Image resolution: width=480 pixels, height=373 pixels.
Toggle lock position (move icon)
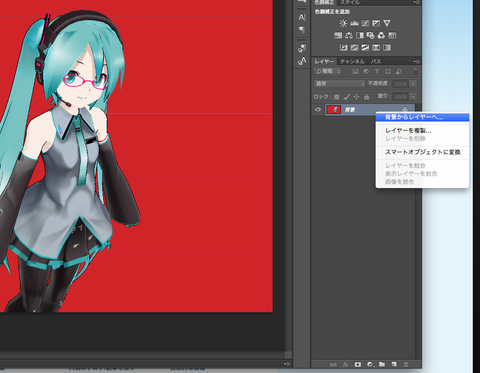356,97
